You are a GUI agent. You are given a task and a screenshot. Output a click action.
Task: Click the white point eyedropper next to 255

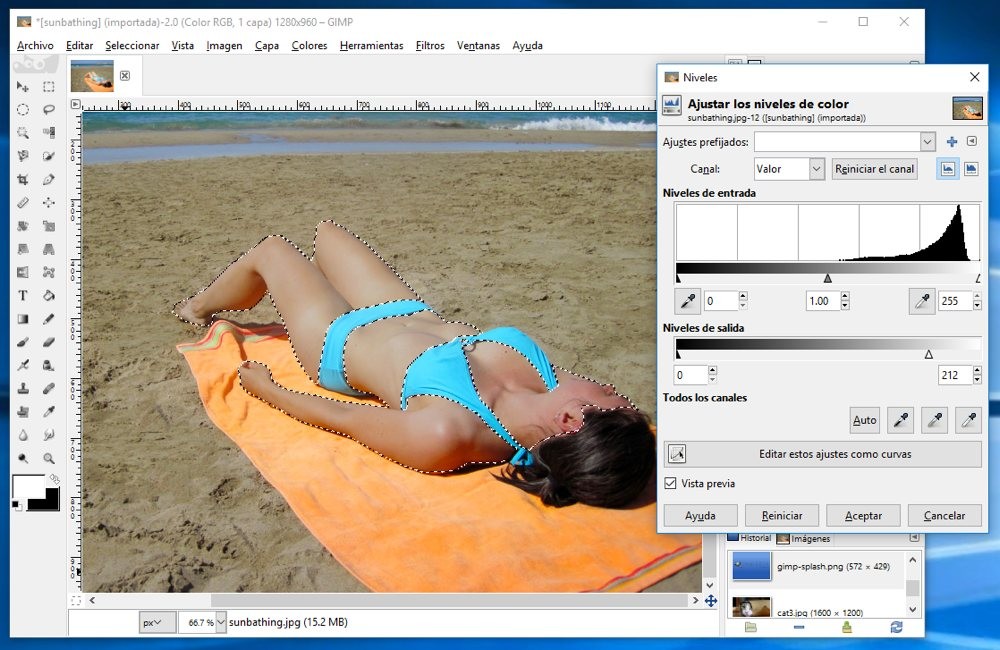(x=921, y=301)
